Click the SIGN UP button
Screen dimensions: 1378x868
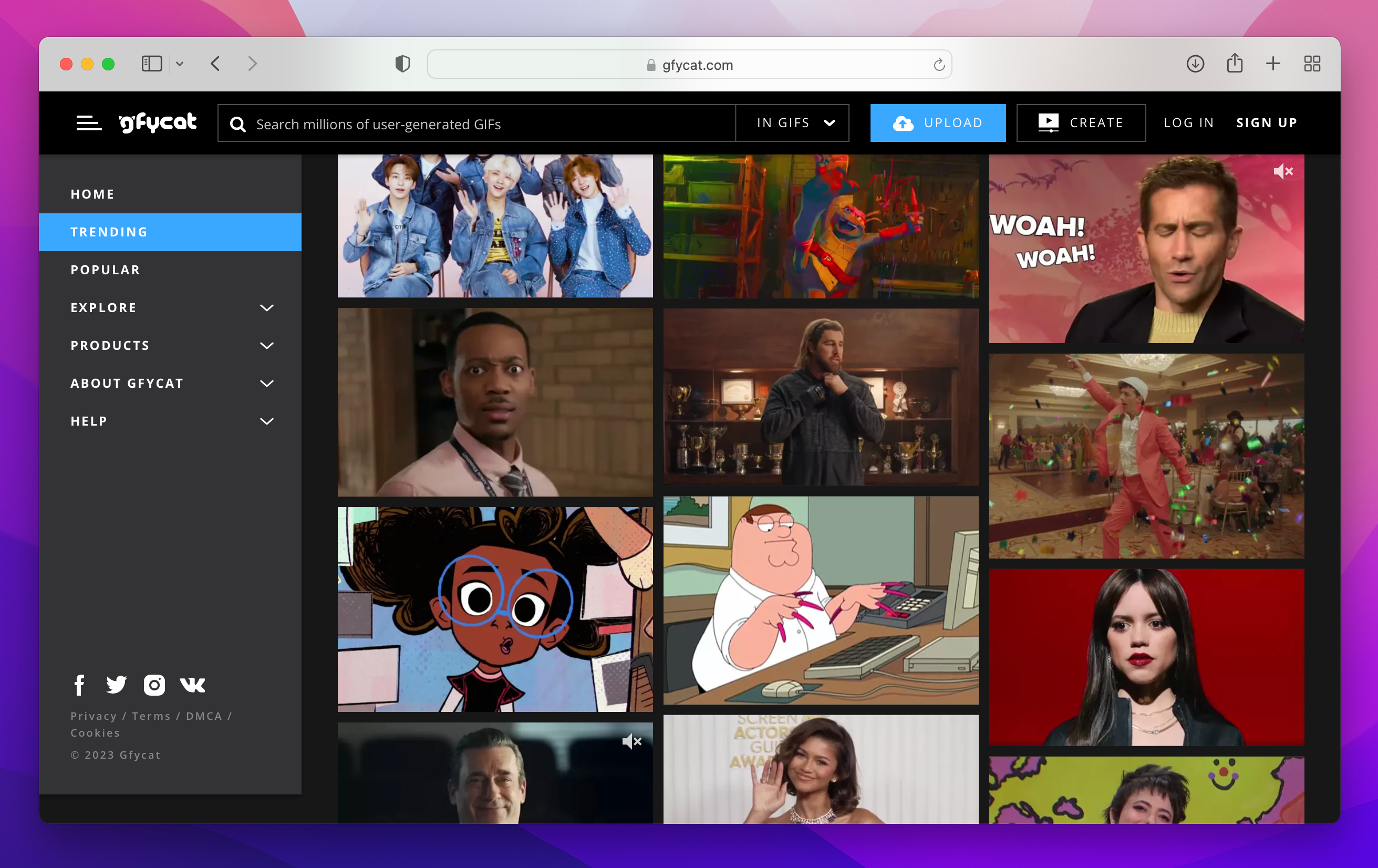point(1268,123)
